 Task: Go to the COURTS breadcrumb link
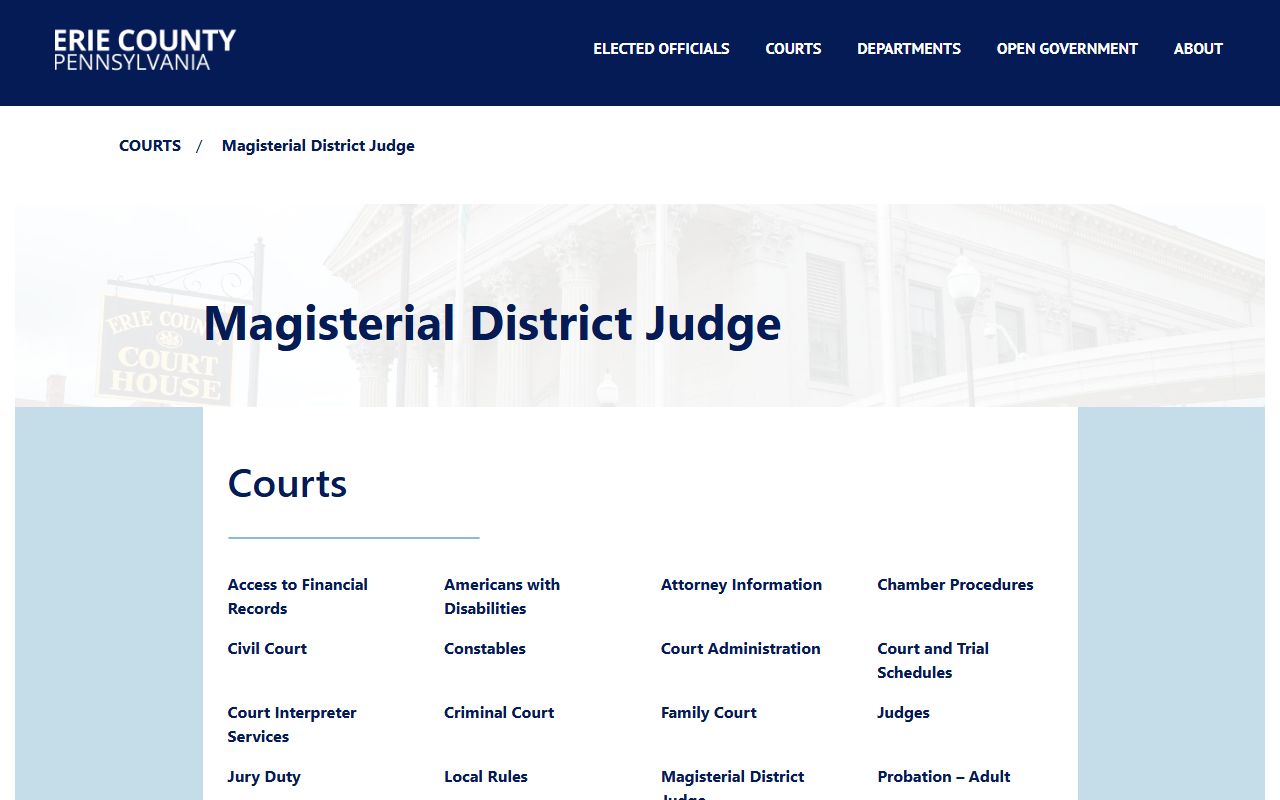[150, 146]
